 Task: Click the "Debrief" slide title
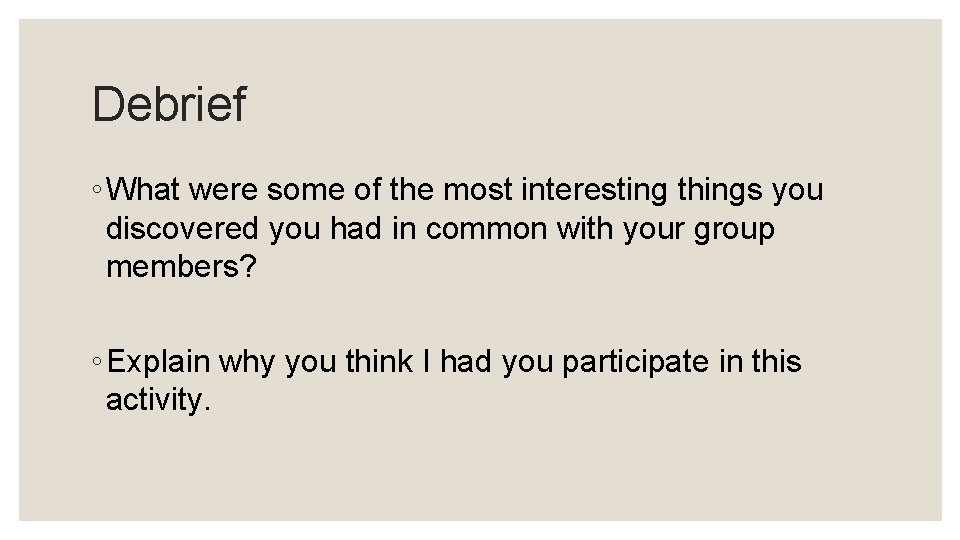[x=170, y=103]
